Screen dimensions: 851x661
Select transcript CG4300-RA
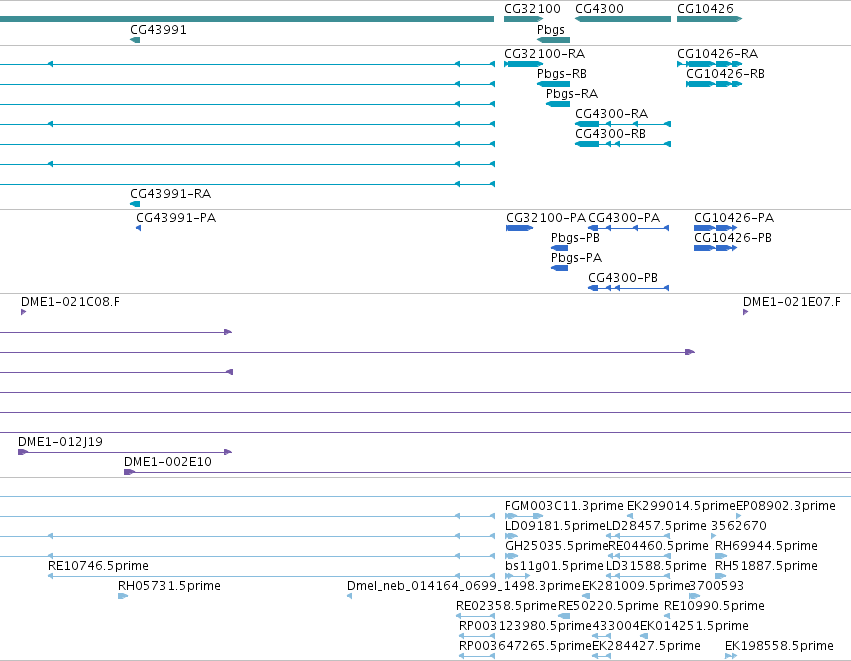[623, 124]
